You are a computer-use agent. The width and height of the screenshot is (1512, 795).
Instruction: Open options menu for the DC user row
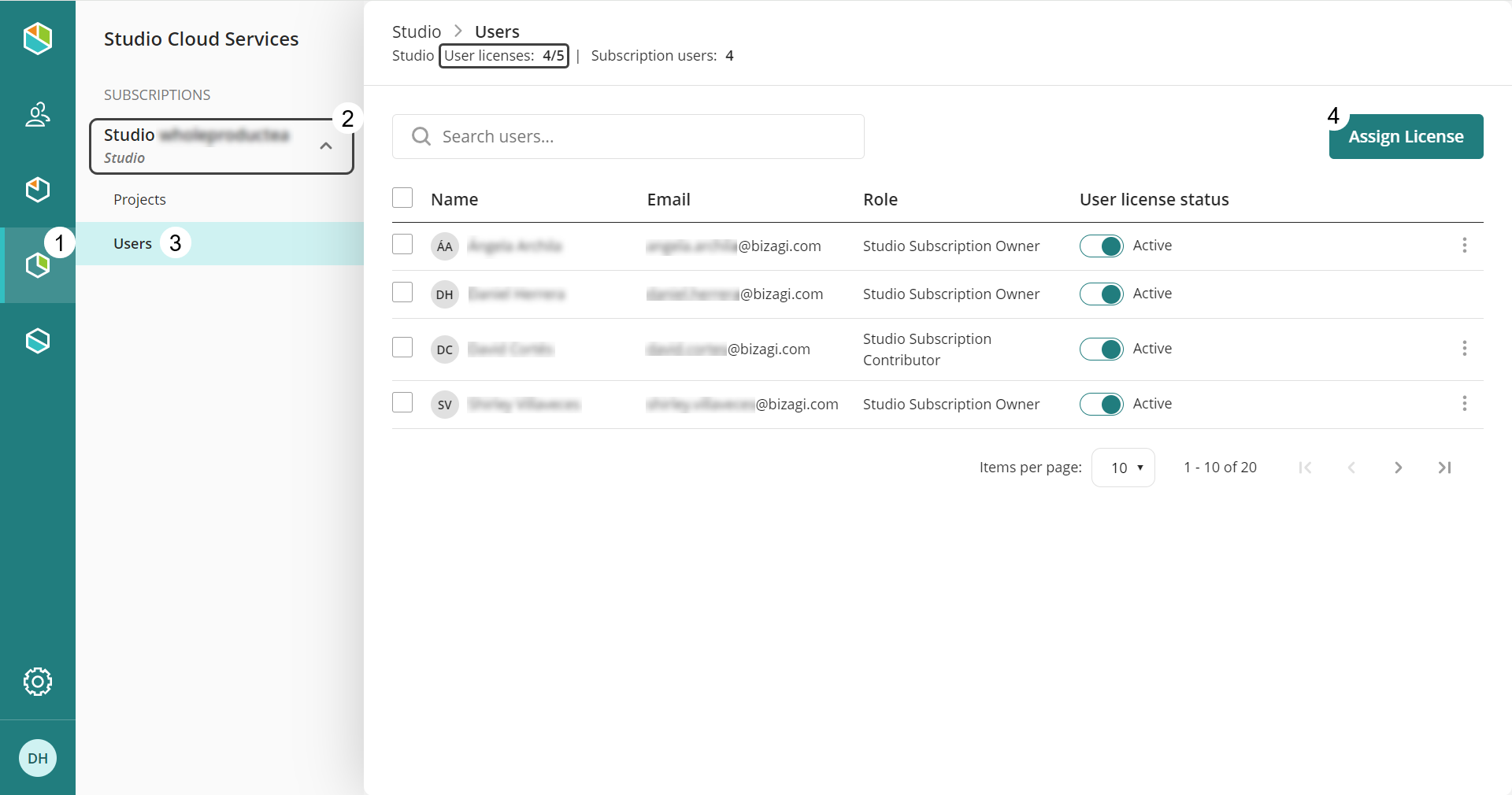coord(1465,349)
